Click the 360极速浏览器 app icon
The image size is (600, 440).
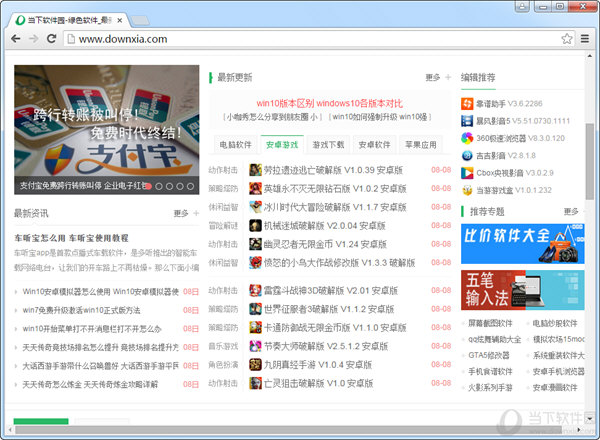click(x=467, y=137)
